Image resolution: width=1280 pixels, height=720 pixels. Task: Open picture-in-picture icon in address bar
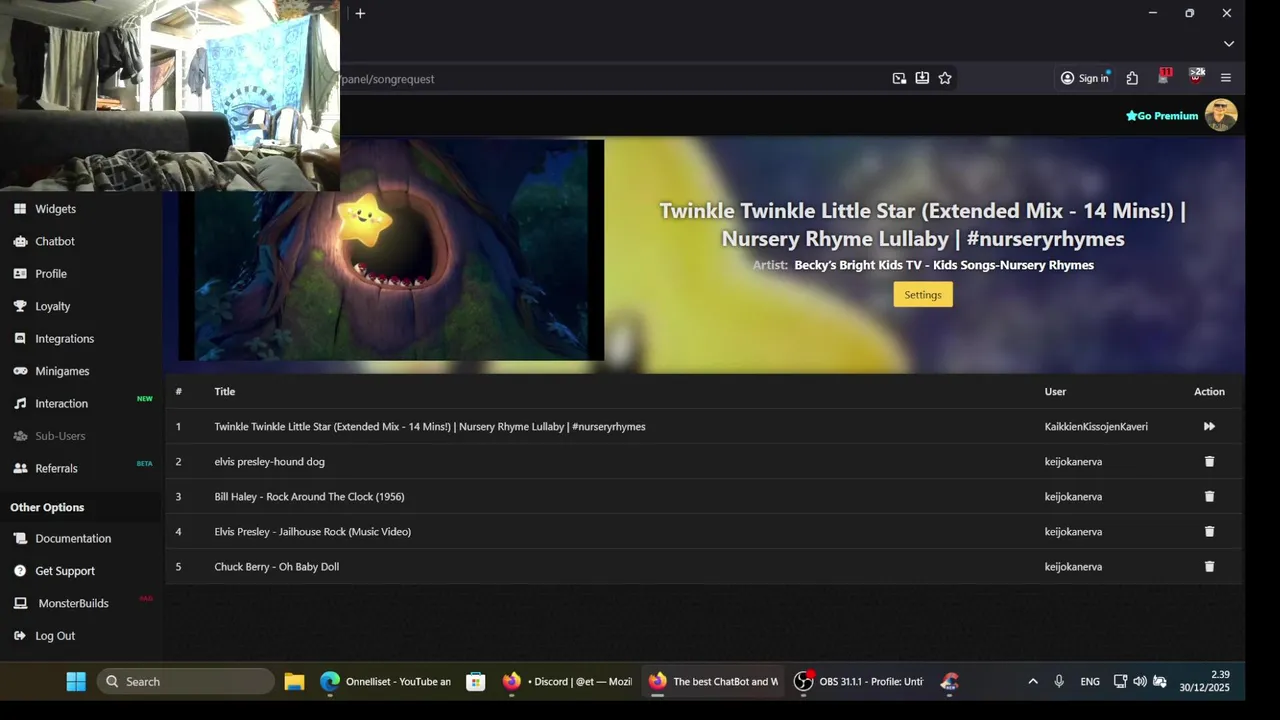899,78
